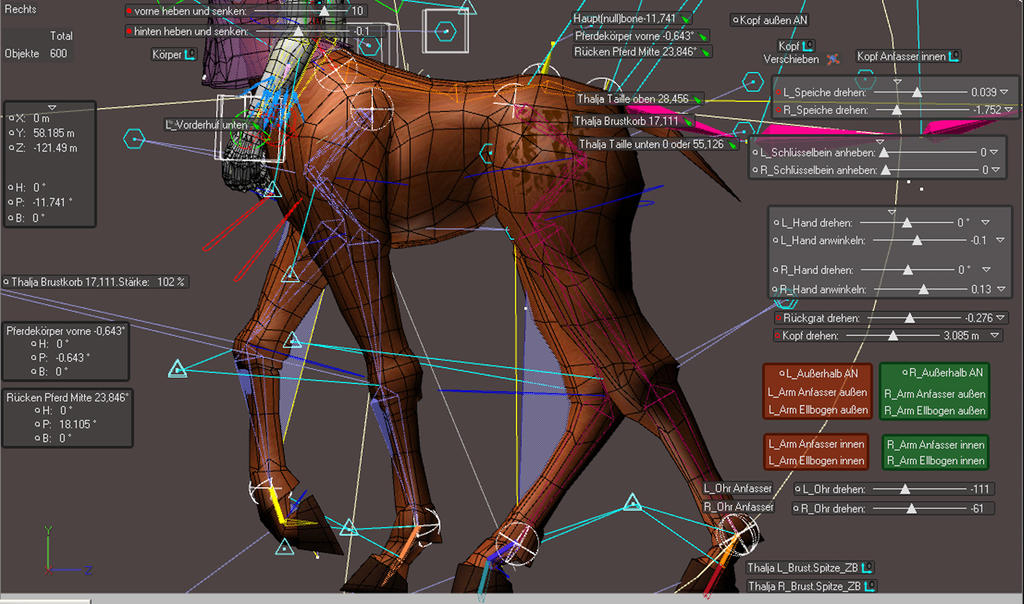The image size is (1024, 604).
Task: Collapse the Hand drehen HUD panel
Action: (891, 212)
